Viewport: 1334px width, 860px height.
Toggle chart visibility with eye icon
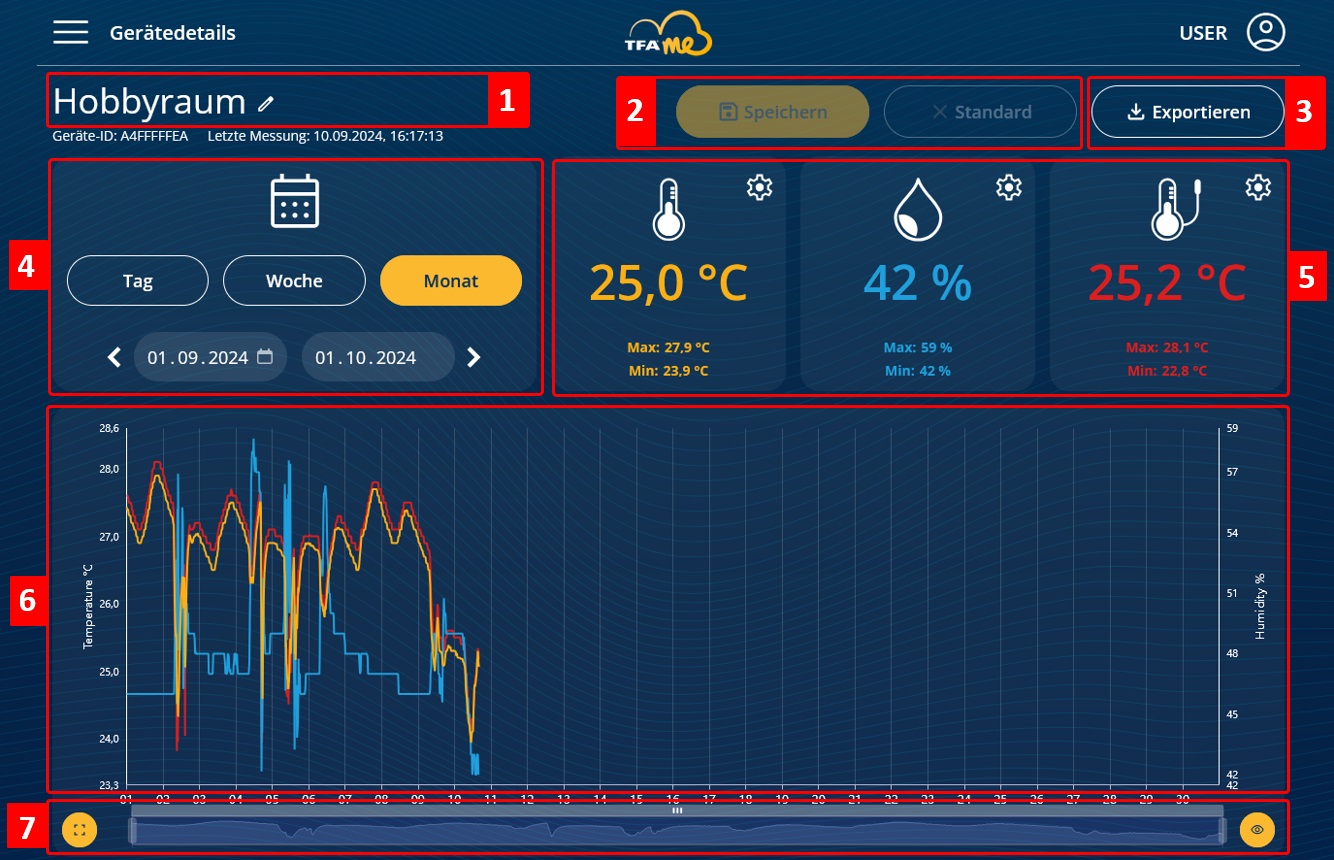(1257, 830)
